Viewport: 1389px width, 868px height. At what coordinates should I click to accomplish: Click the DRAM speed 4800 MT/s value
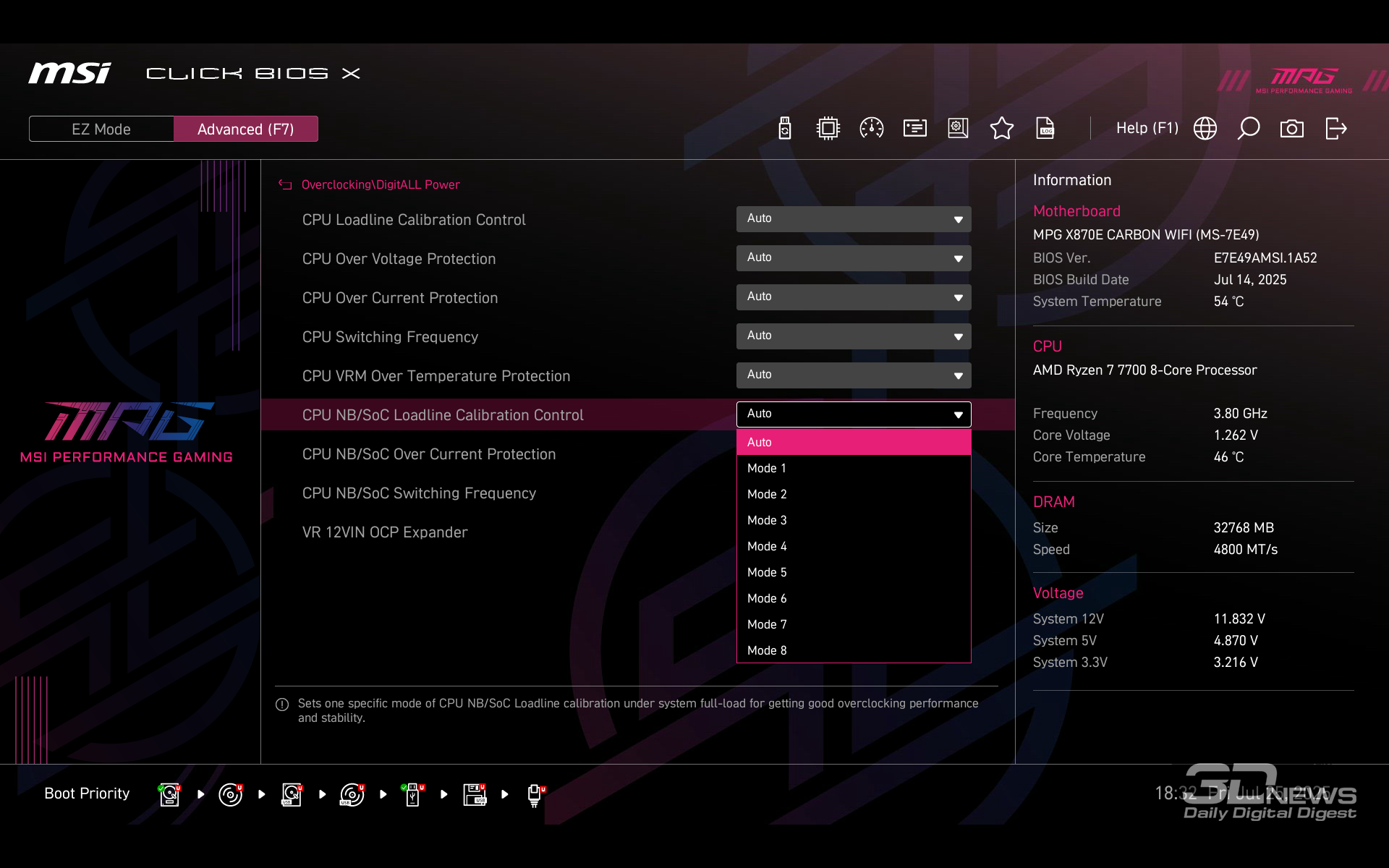point(1245,550)
